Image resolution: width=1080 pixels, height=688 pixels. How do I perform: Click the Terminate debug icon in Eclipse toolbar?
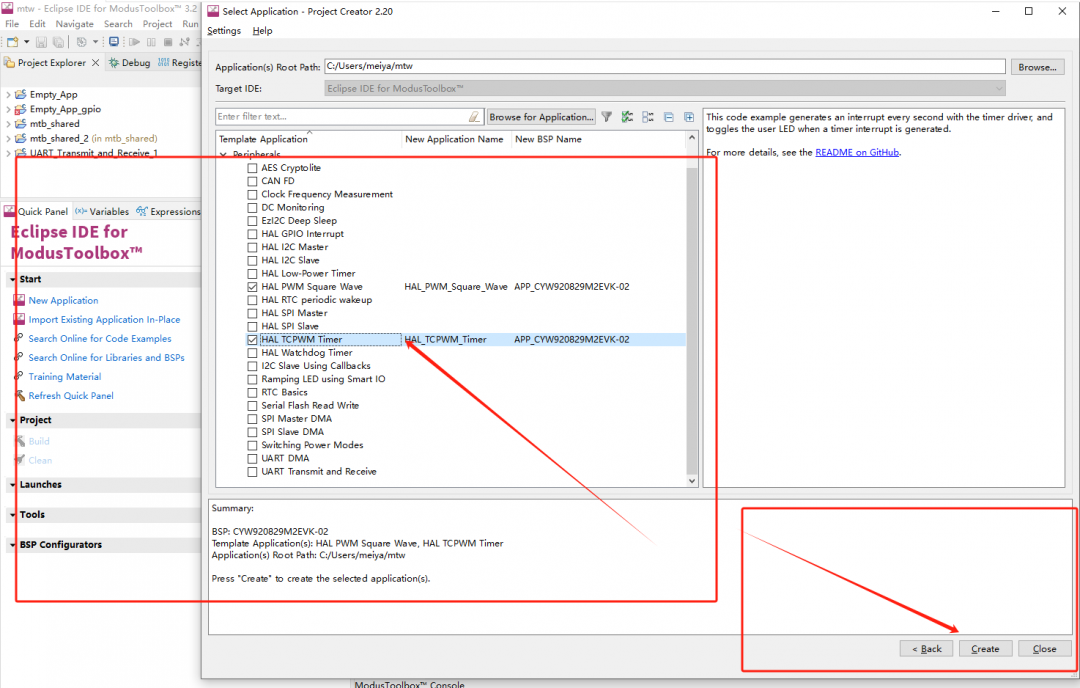pos(167,42)
